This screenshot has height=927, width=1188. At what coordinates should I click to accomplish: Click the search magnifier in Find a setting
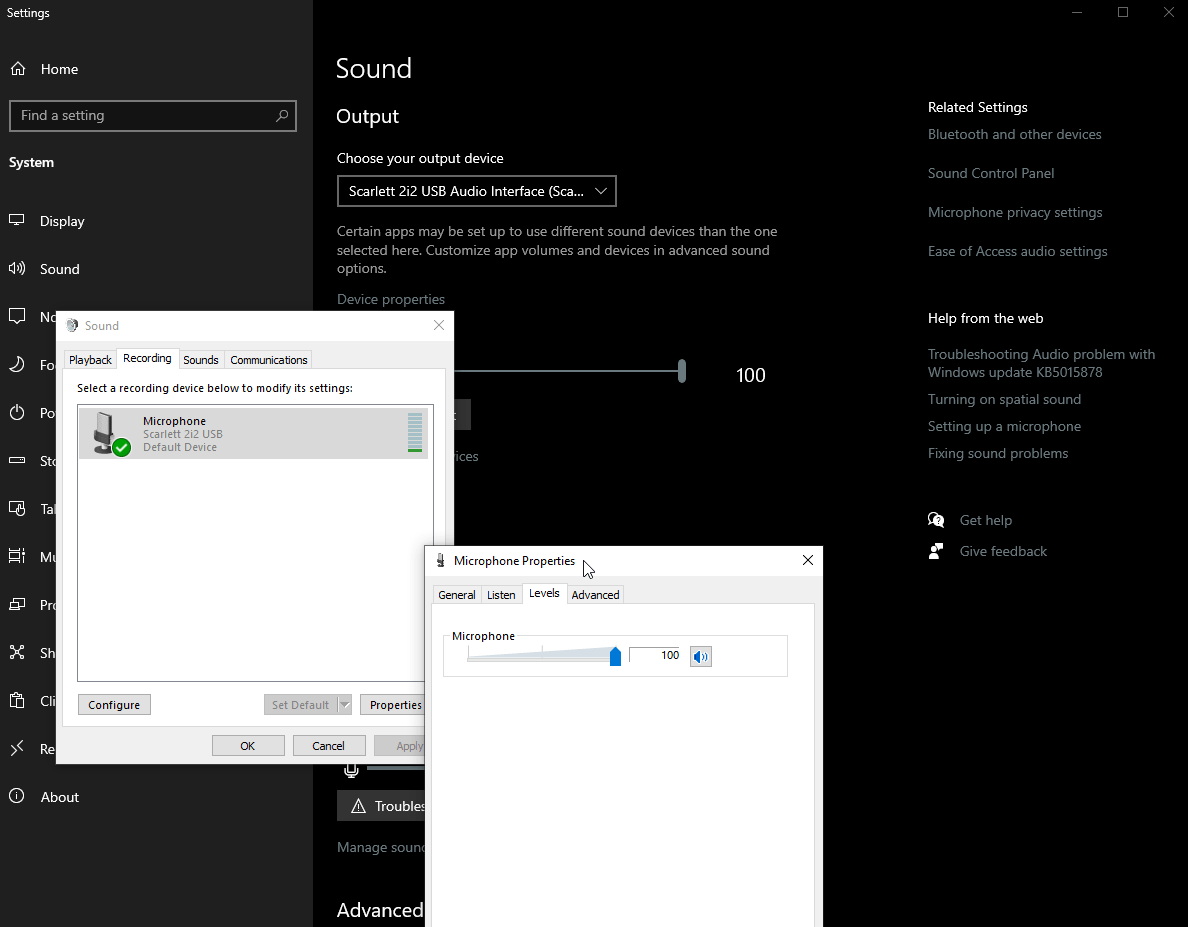282,116
